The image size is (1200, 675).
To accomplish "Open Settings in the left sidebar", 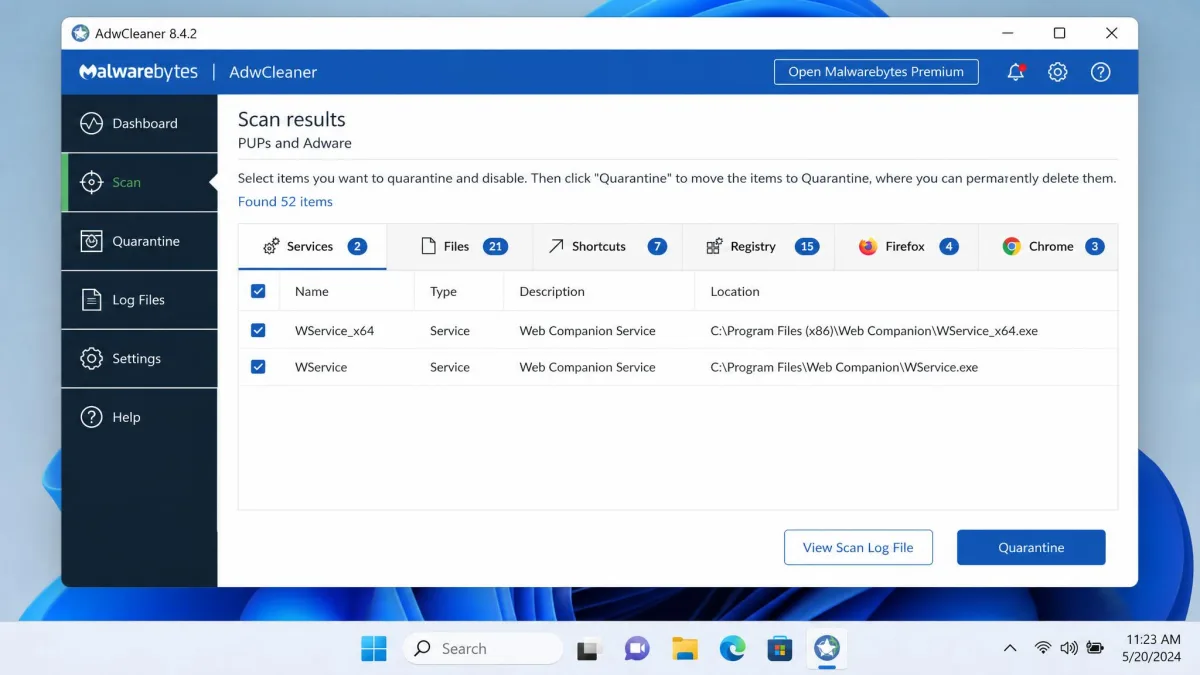I will (x=139, y=359).
